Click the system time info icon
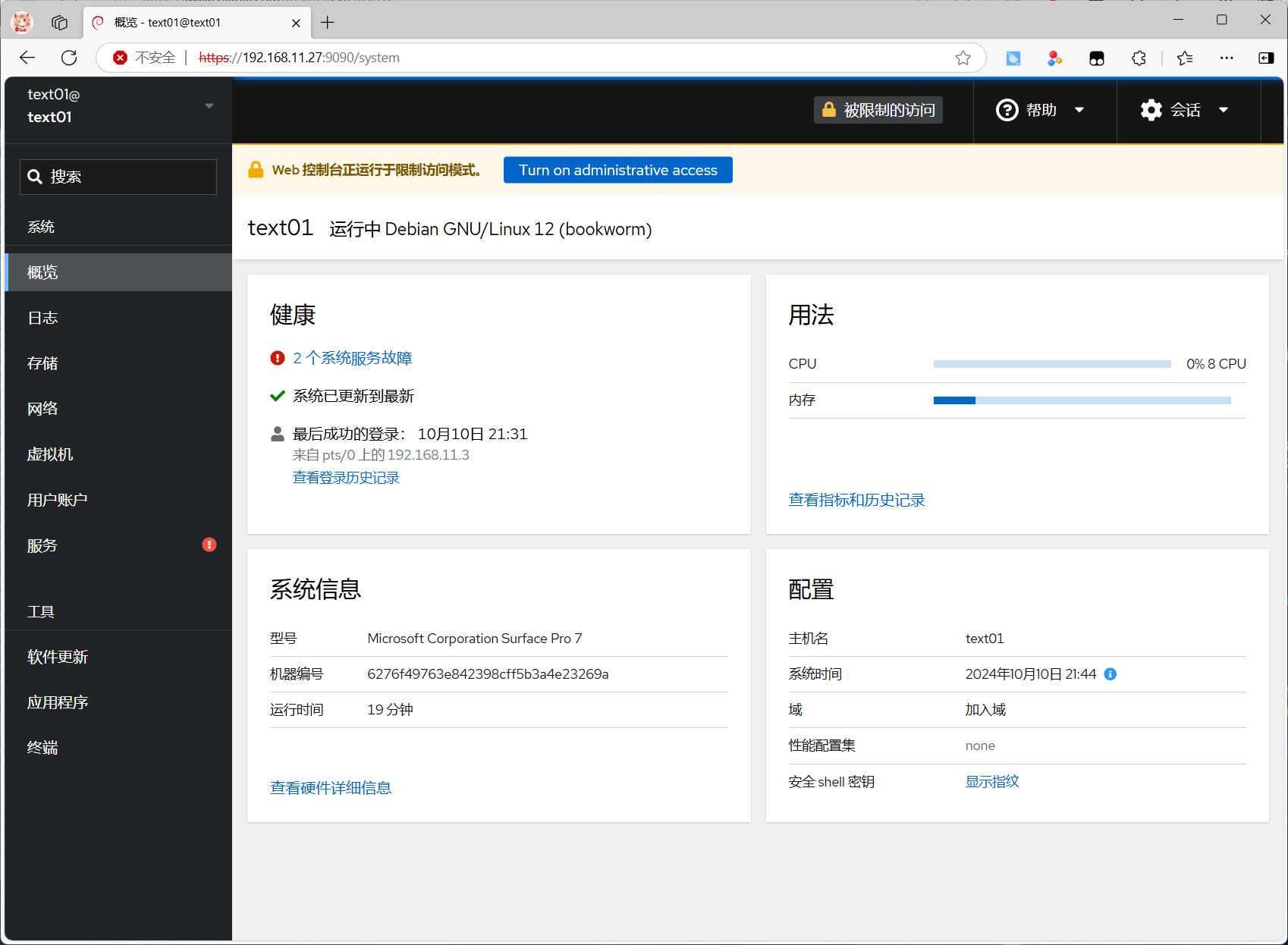The width and height of the screenshot is (1288, 945). tap(1110, 674)
